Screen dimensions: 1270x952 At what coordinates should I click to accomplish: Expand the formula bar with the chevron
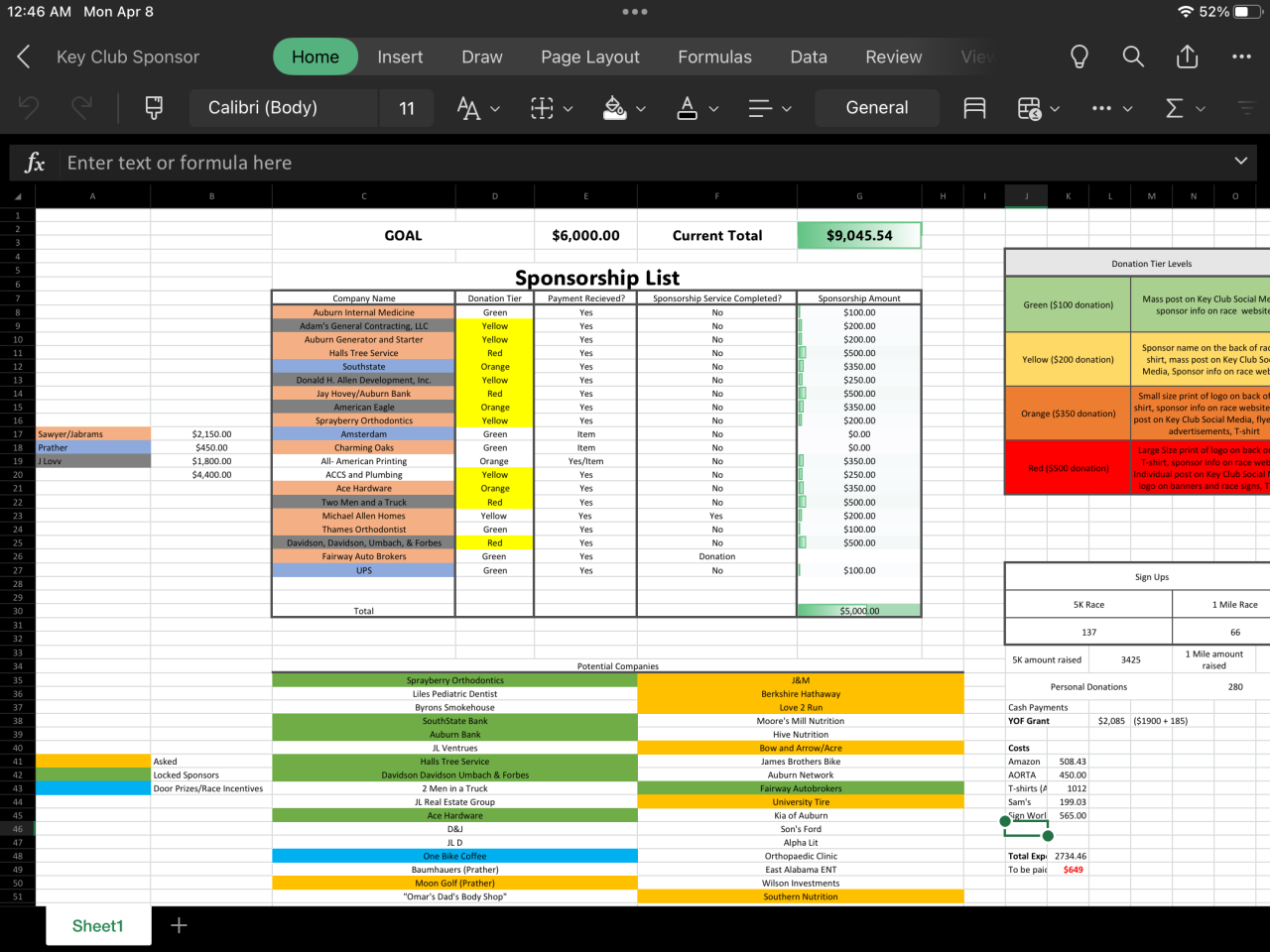point(1240,161)
